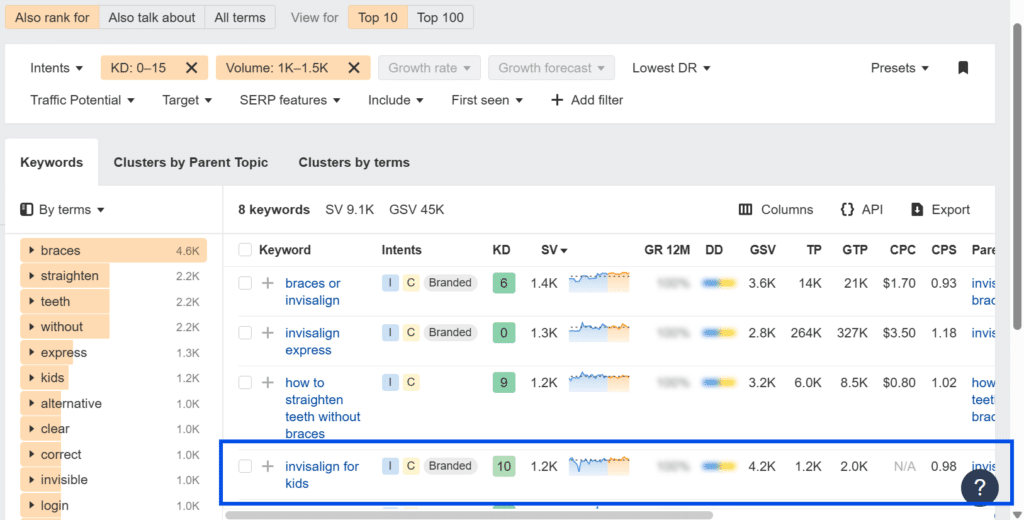
Task: Open Clusters by terms tab
Action: click(354, 162)
